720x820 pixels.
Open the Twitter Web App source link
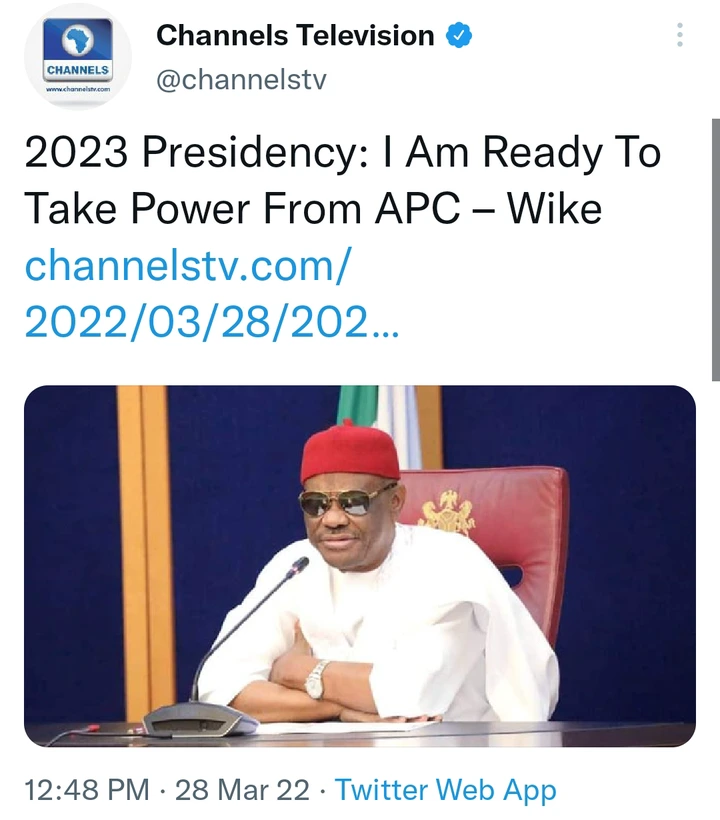tap(445, 790)
